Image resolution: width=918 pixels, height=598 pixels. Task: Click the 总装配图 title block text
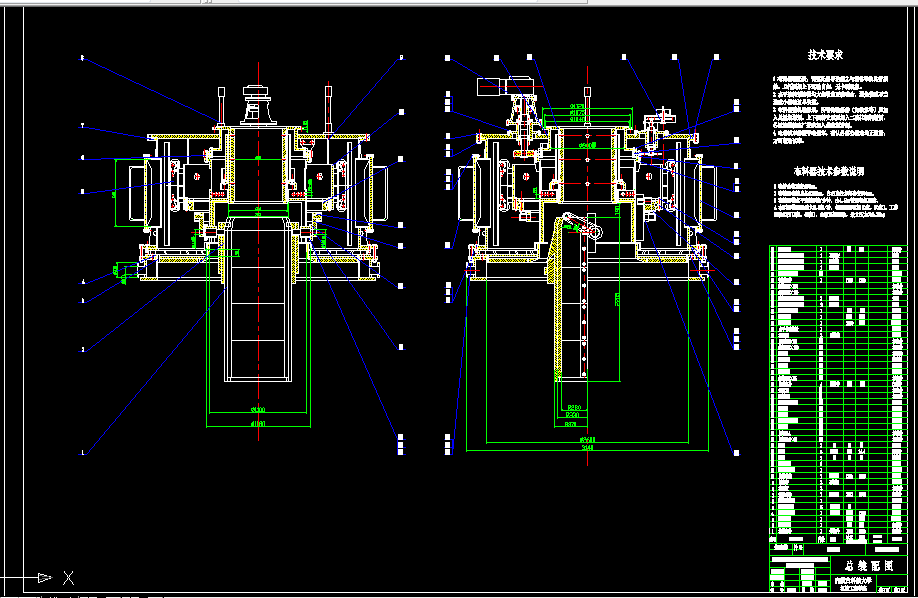point(869,565)
